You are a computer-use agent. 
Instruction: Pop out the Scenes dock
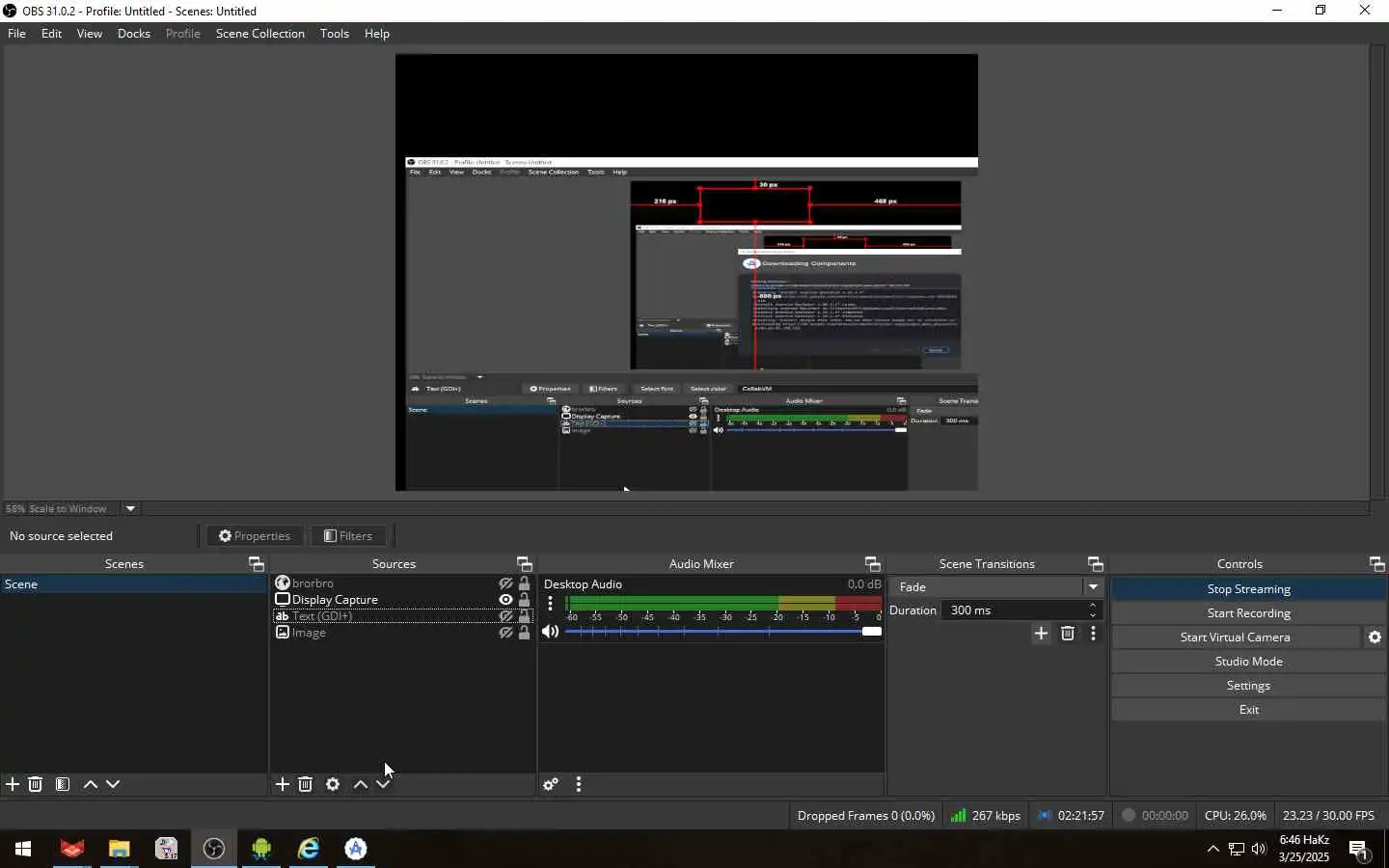pos(257,564)
